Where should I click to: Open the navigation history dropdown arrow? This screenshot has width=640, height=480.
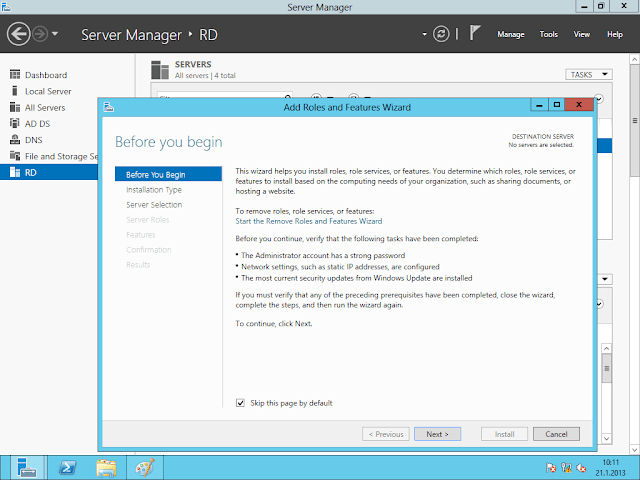click(x=55, y=34)
